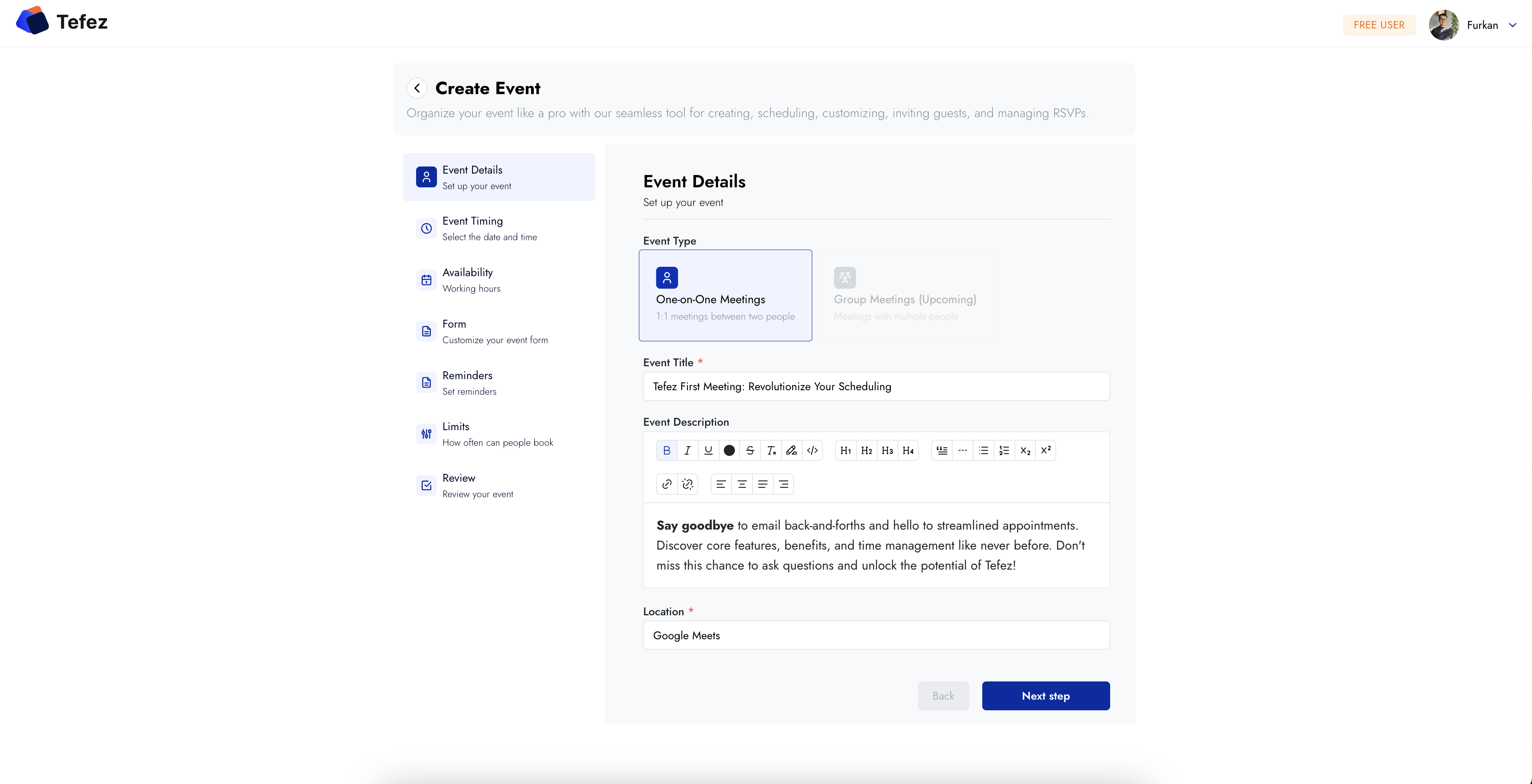1532x784 pixels.
Task: Select One-on-One Meetings event type
Action: tap(725, 295)
